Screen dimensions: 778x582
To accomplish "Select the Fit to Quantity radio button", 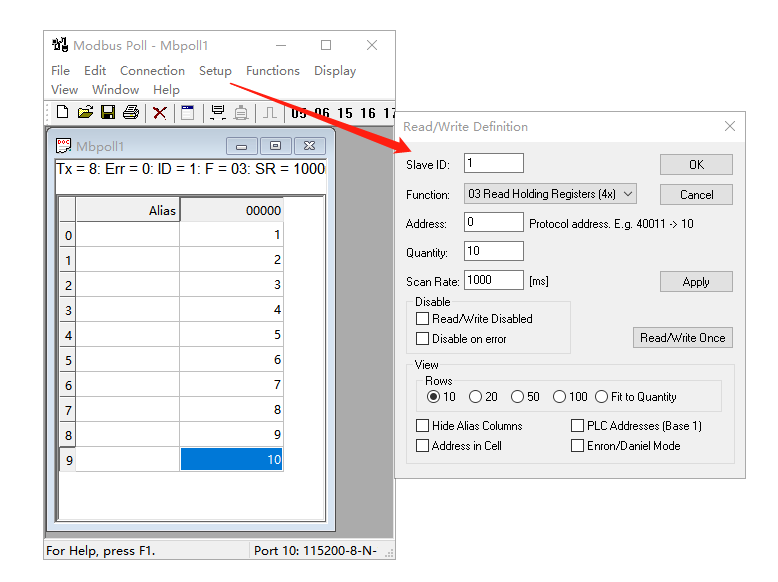I will click(602, 397).
